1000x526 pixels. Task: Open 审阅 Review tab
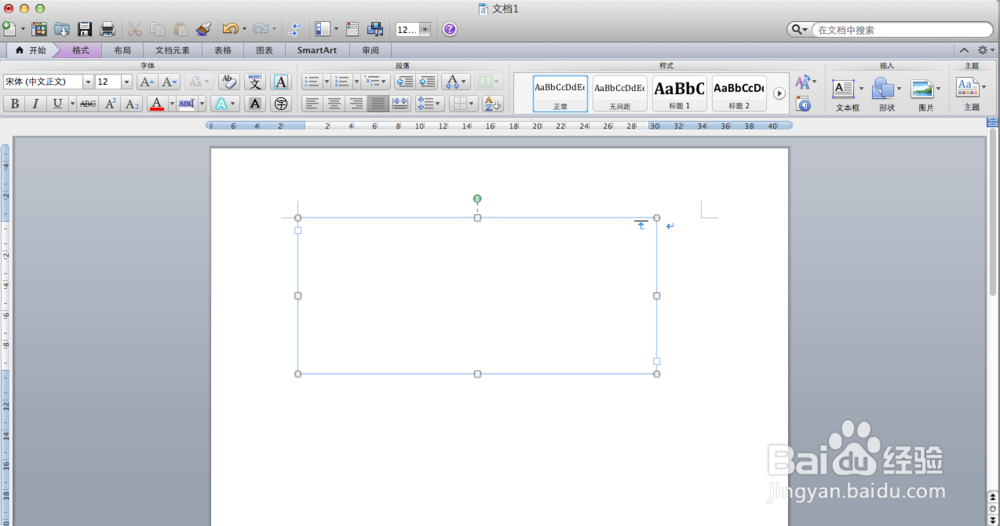pos(371,50)
